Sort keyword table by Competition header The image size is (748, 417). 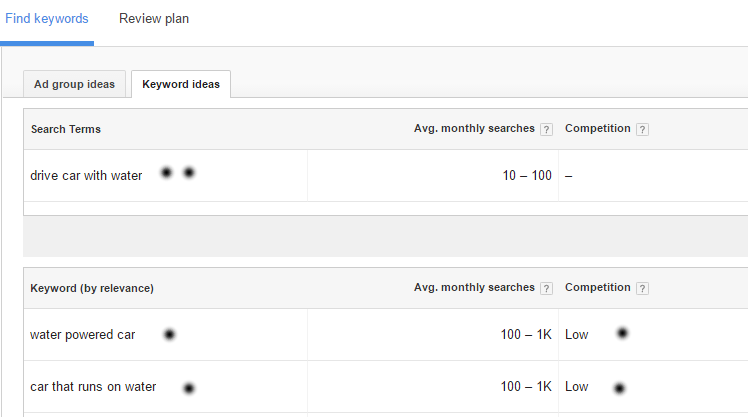click(x=597, y=287)
